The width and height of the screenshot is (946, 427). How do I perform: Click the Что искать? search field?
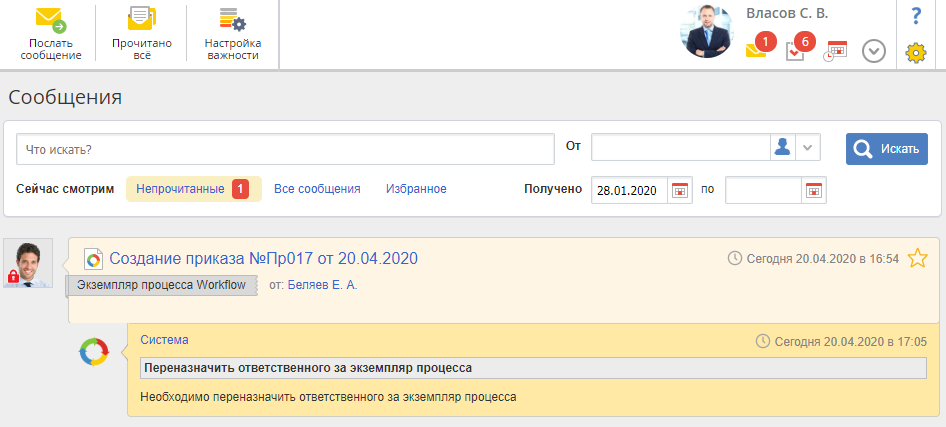click(x=285, y=149)
